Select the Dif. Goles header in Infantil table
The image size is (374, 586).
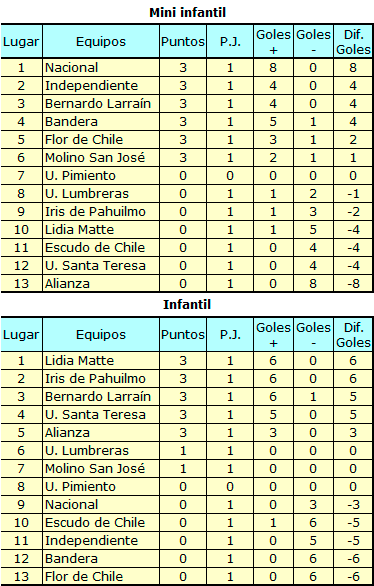click(x=353, y=335)
